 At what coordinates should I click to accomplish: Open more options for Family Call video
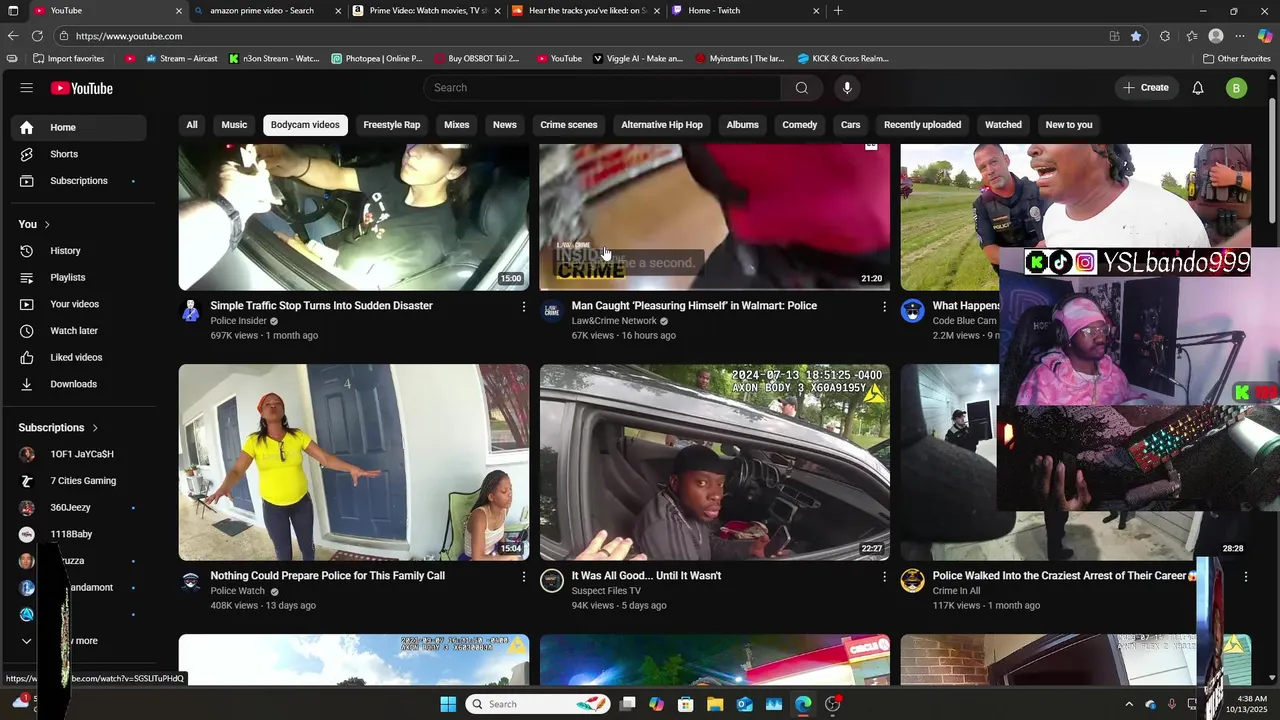click(x=523, y=577)
